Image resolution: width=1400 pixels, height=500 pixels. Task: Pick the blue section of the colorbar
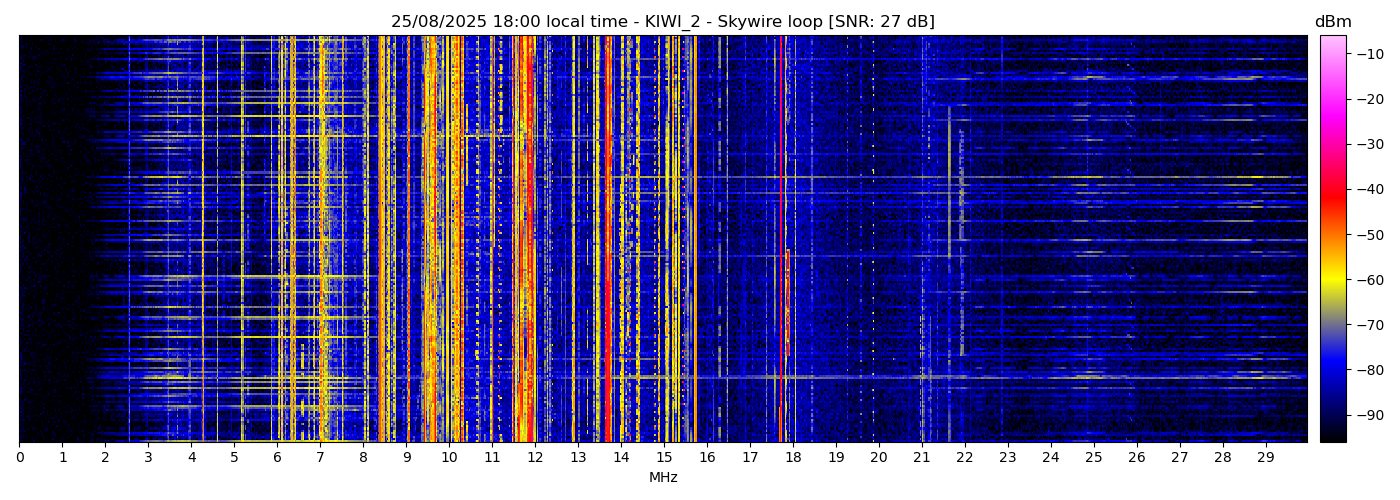coord(1332,372)
